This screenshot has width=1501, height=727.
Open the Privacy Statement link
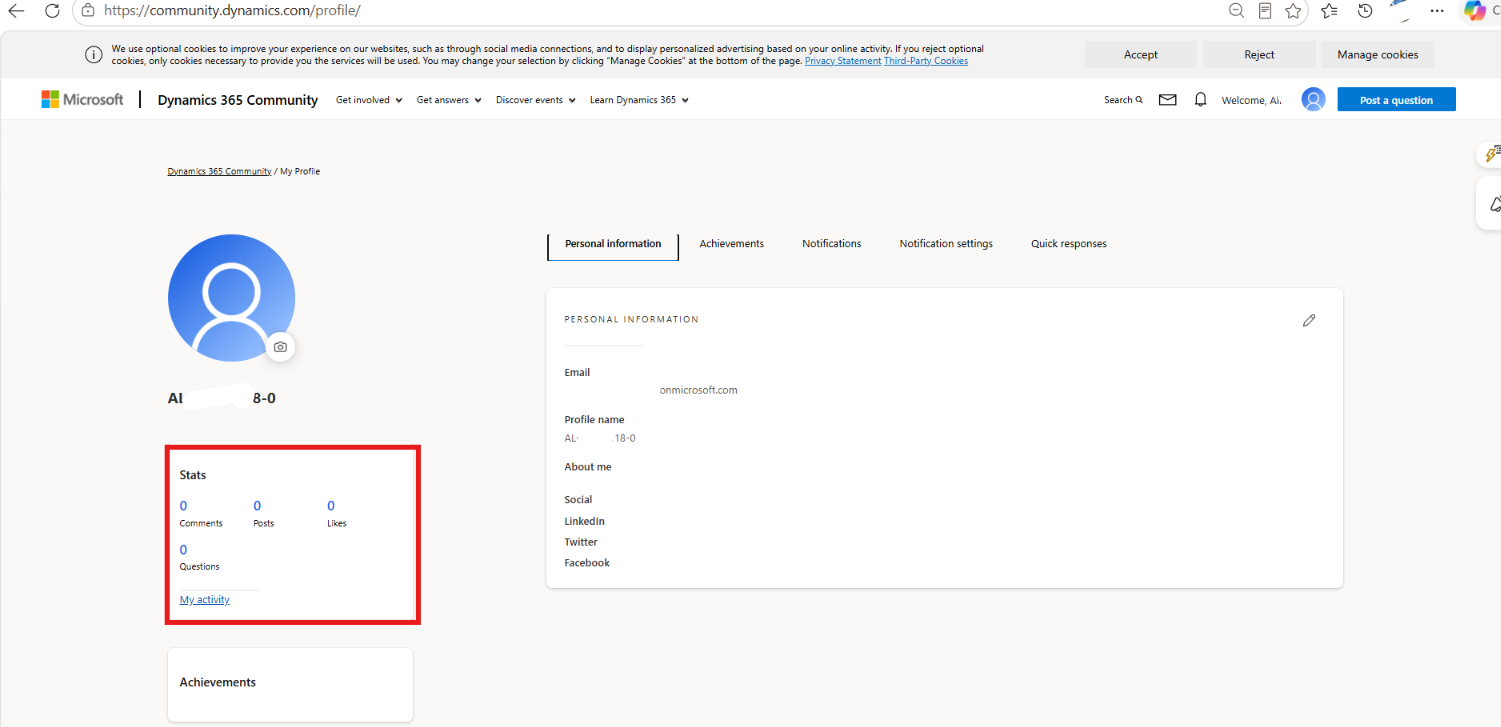click(x=843, y=61)
